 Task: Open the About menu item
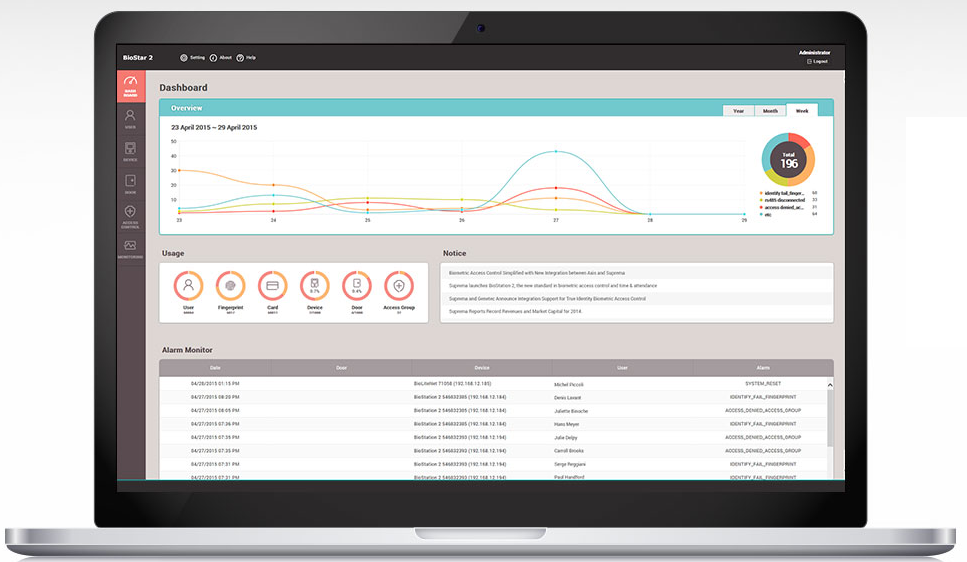click(221, 58)
